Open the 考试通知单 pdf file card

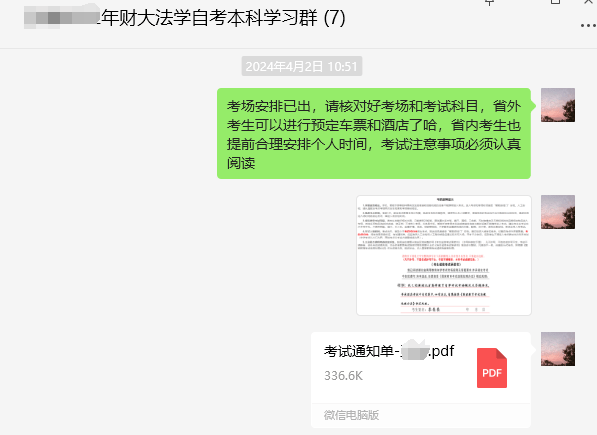click(x=421, y=380)
